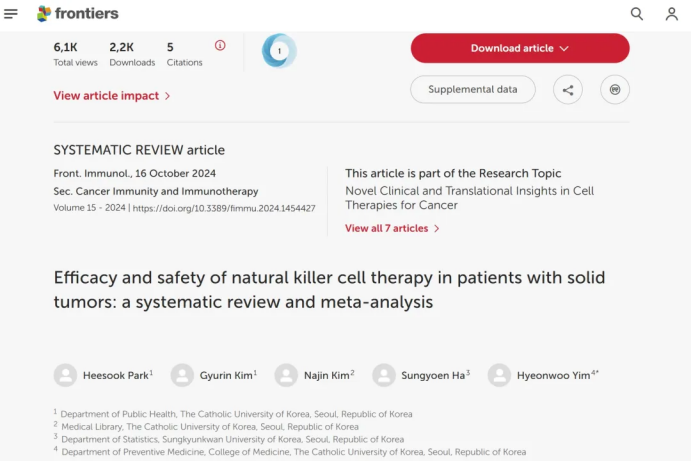The image size is (692, 461).
Task: Click the comment bubble icon button
Action: 615,90
